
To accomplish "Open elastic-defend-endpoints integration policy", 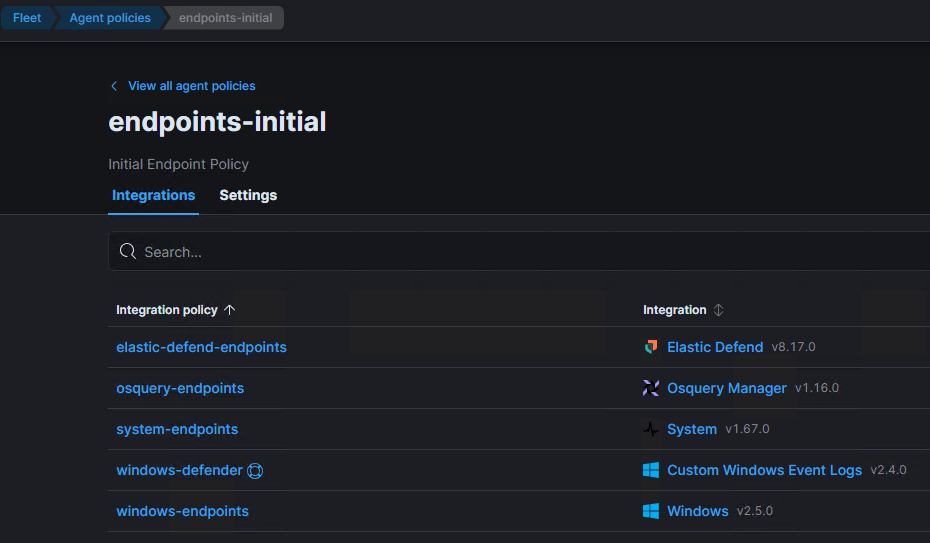I will coord(201,347).
